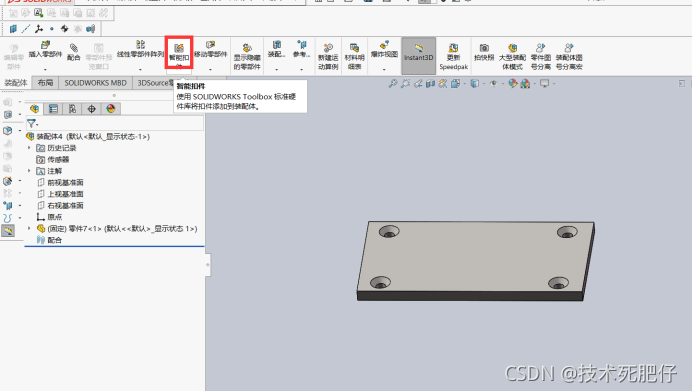Click Zoom to Area in view toolbar

pyautogui.click(x=405, y=83)
